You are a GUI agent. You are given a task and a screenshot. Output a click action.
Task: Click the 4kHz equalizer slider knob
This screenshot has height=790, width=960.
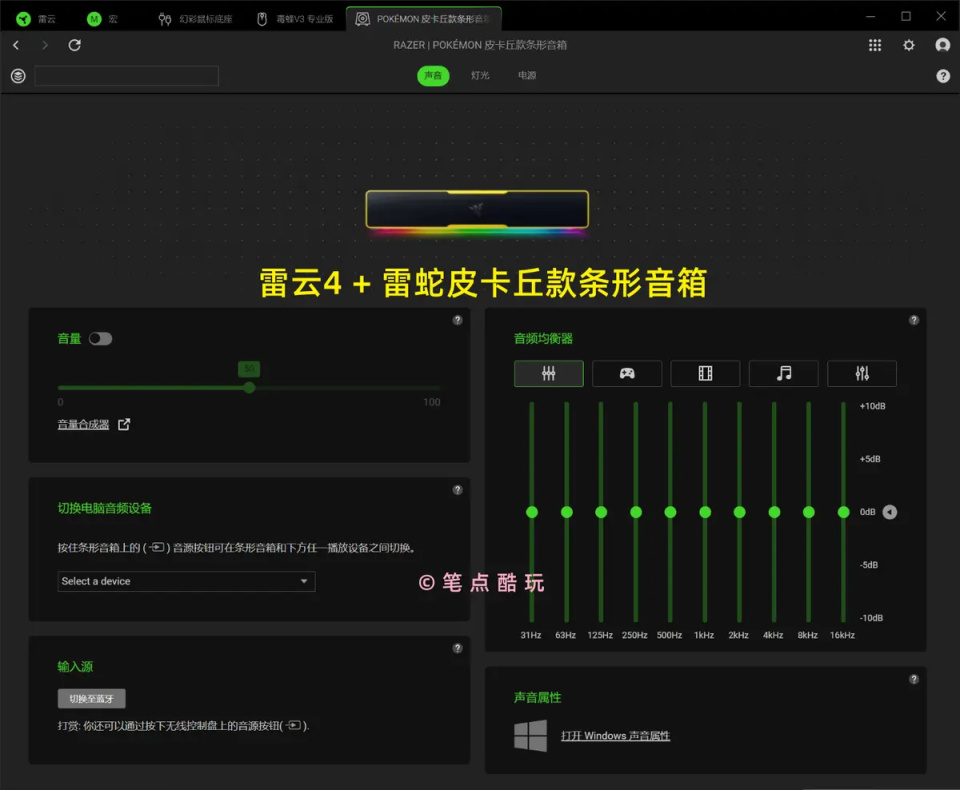point(774,512)
